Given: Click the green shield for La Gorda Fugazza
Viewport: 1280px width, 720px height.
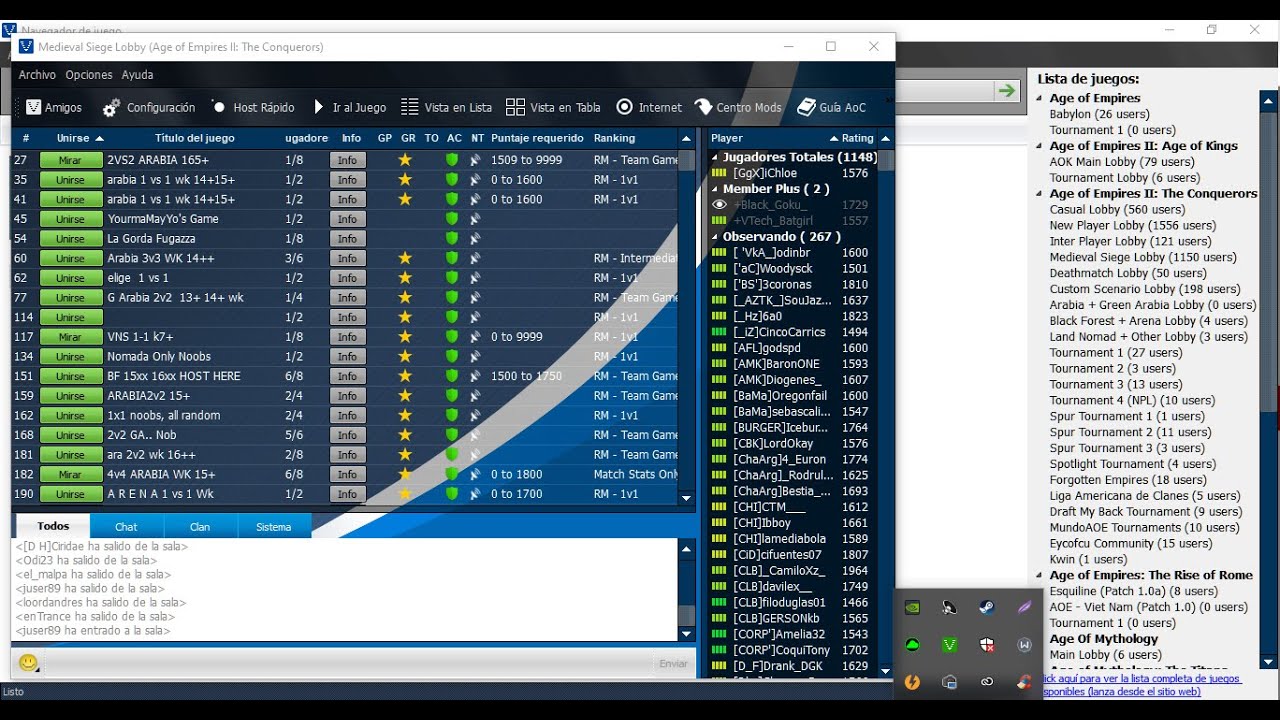Looking at the screenshot, I should point(452,239).
